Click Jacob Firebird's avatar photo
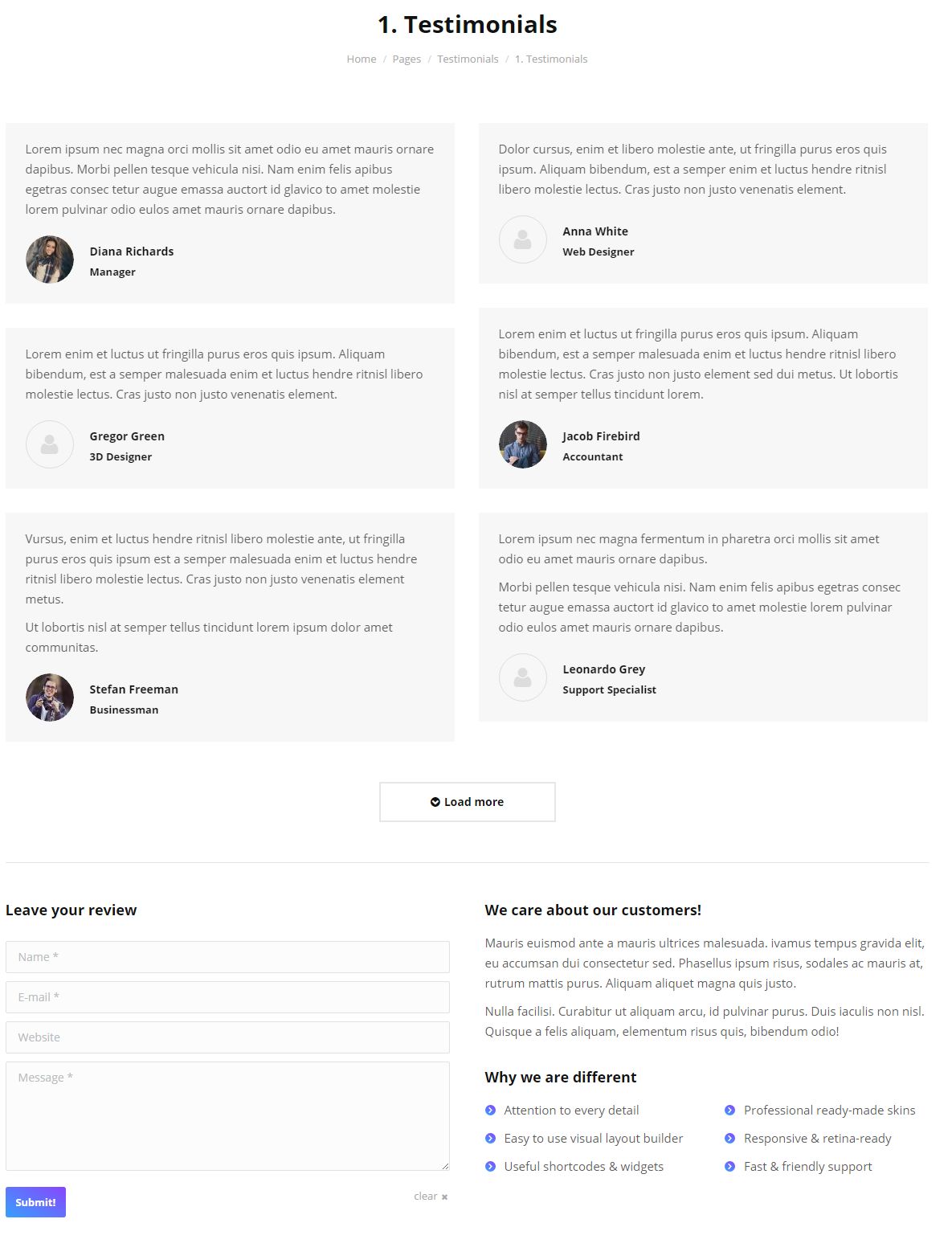Screen dimensions: 952x1260 [523, 444]
